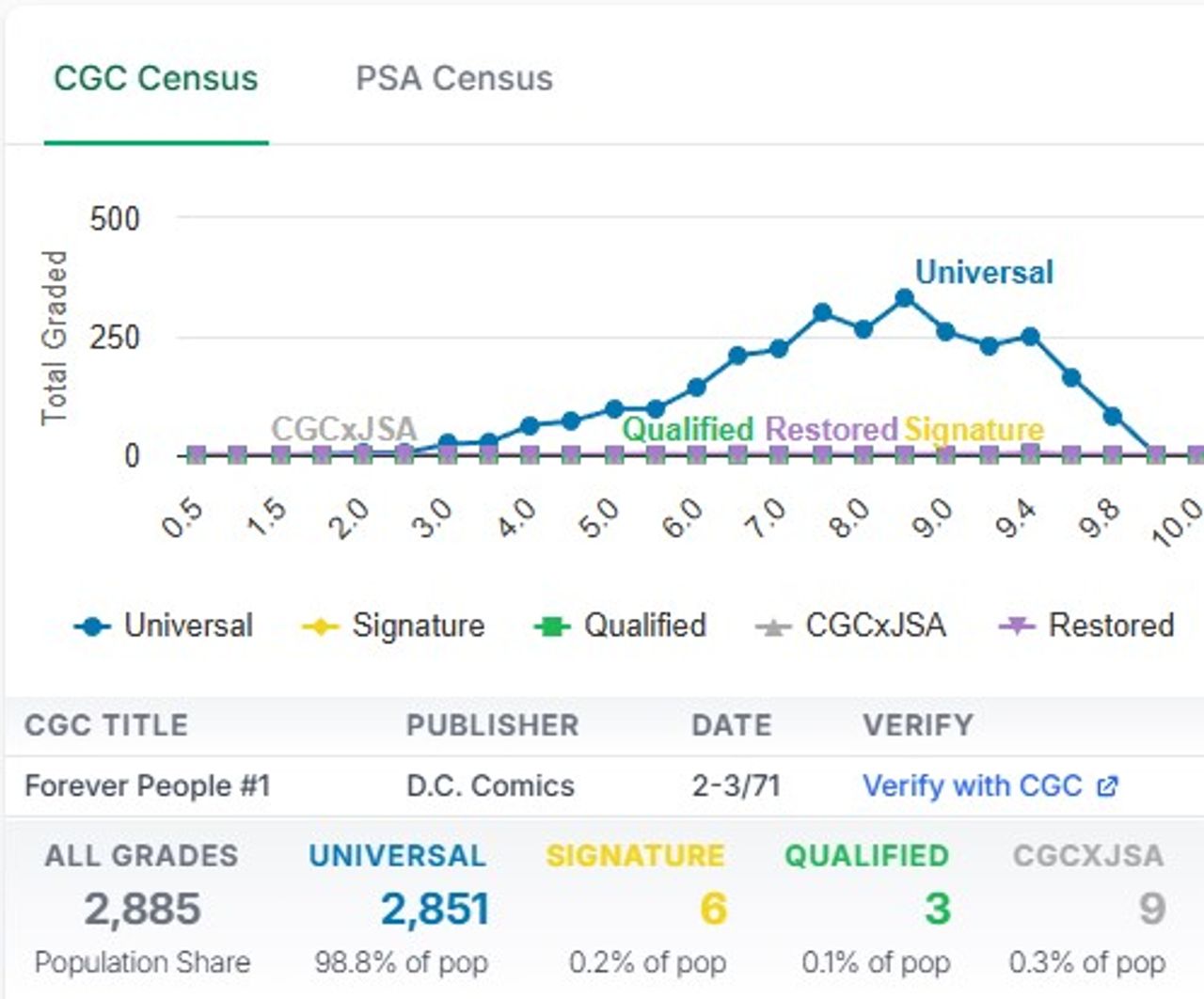Click the purple Restored legend marker icon
Image resolution: width=1204 pixels, height=999 pixels.
coord(1017,626)
